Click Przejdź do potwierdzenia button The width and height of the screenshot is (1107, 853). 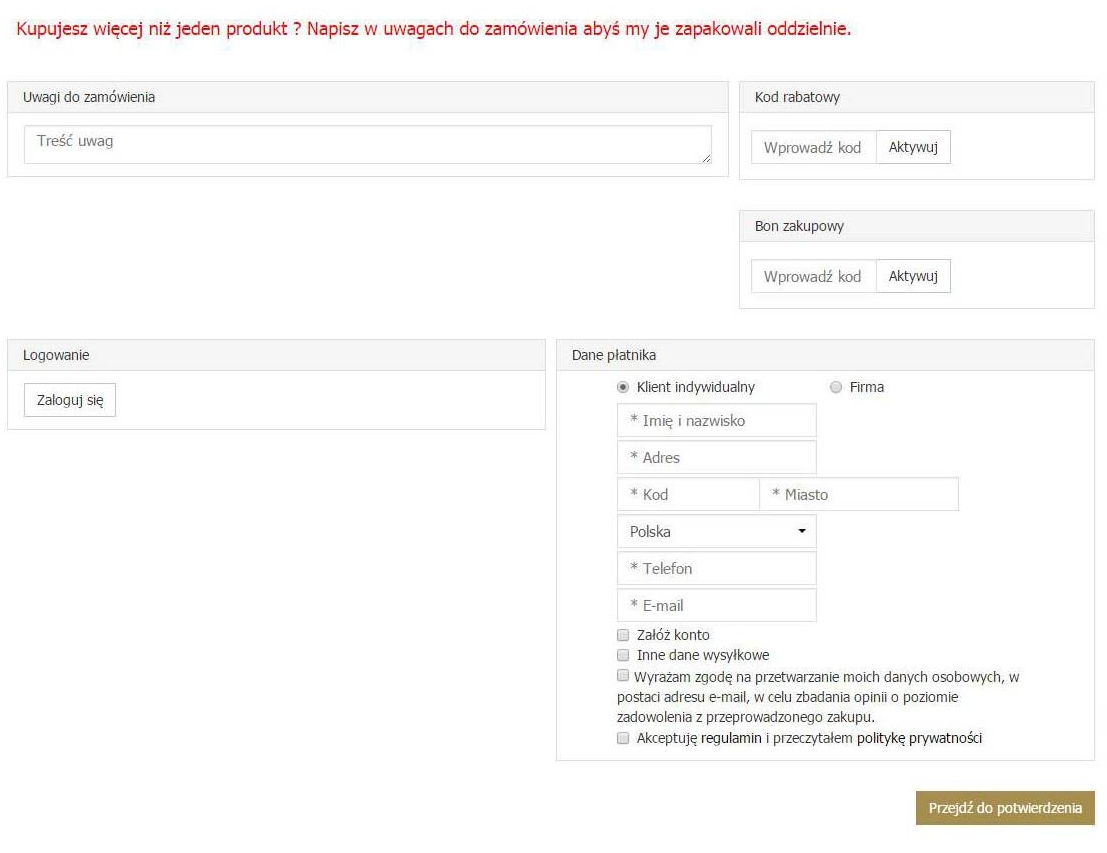(x=1004, y=808)
